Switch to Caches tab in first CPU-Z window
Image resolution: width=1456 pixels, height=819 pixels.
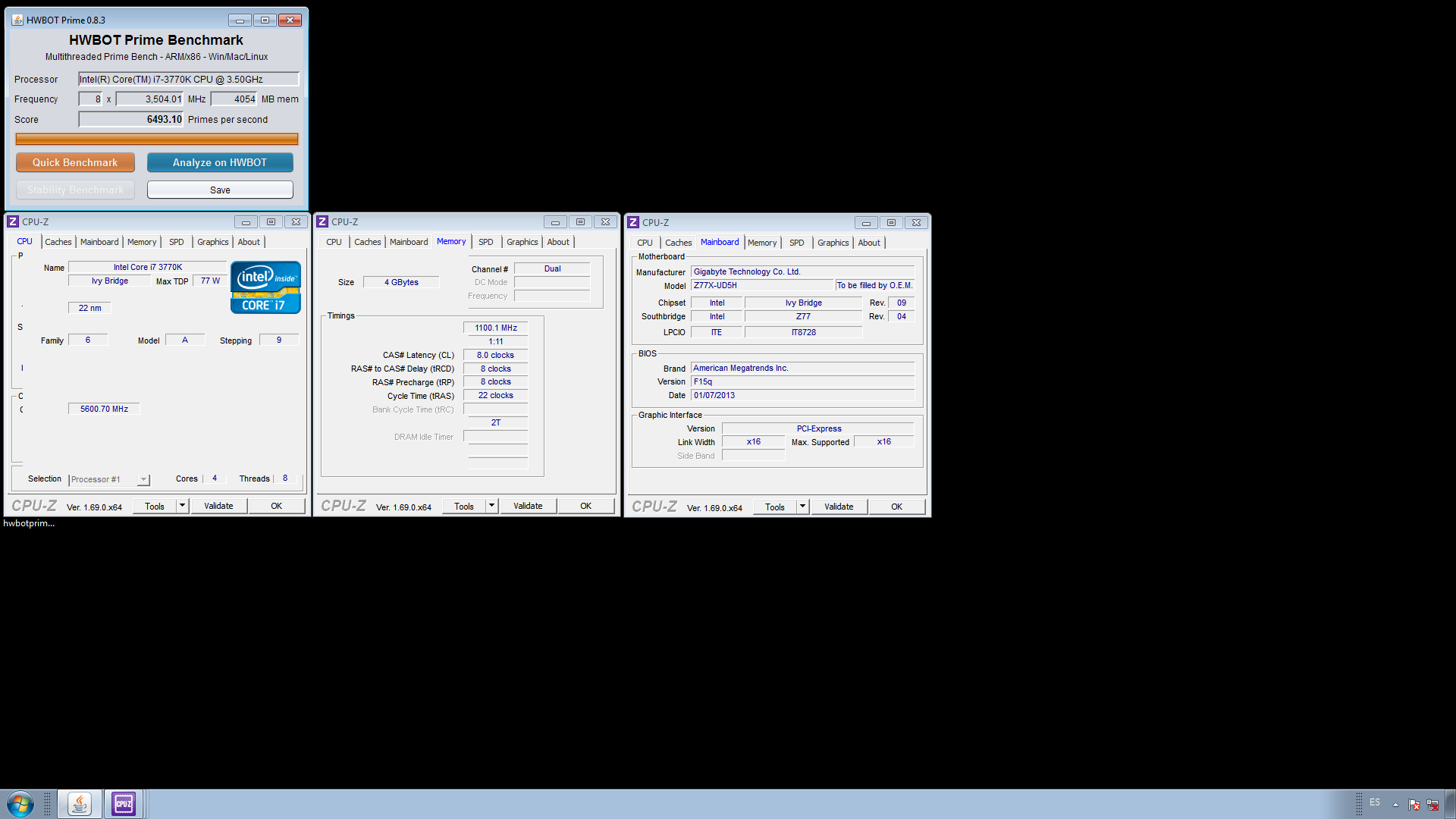[x=58, y=242]
